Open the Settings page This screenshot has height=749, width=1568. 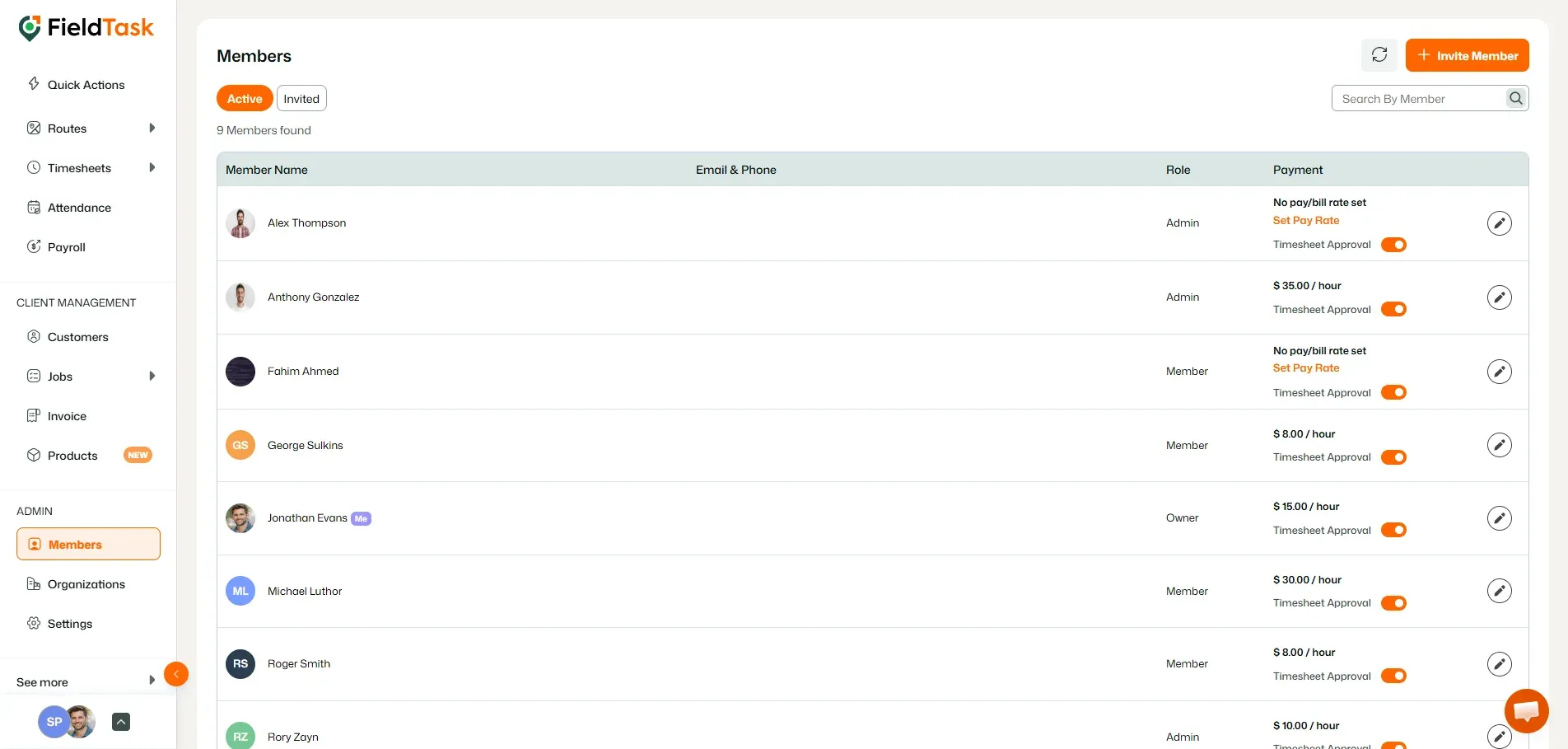click(x=70, y=624)
